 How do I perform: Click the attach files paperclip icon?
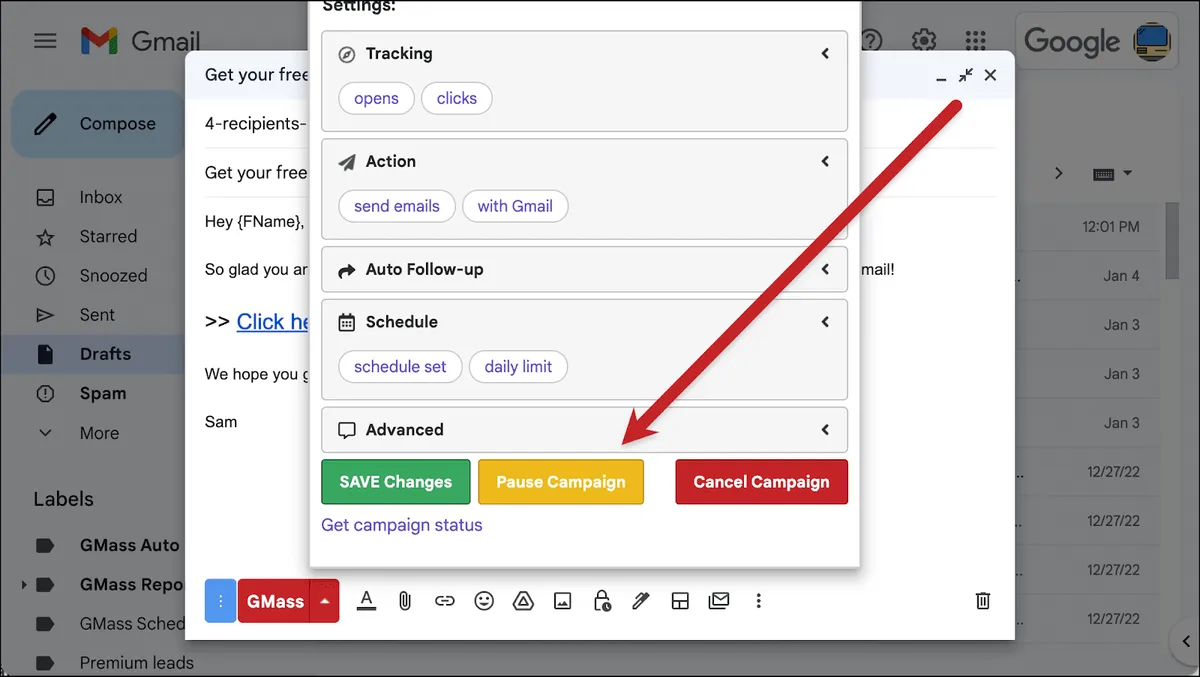[405, 601]
